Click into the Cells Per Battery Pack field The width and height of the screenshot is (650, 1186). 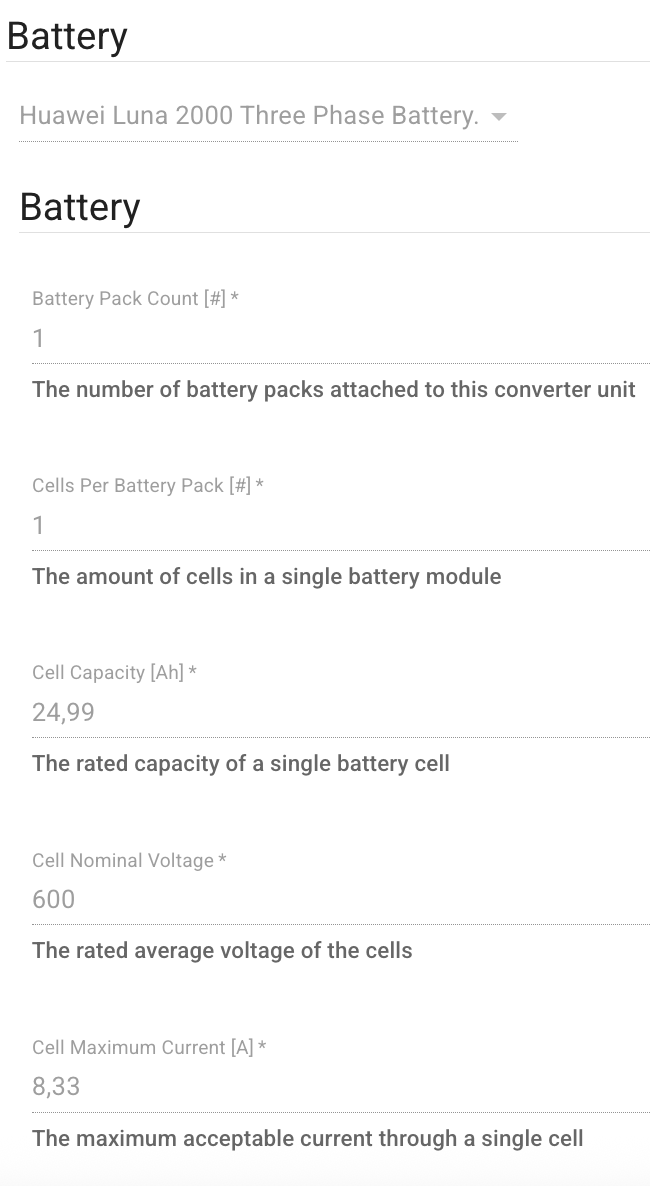[340, 526]
